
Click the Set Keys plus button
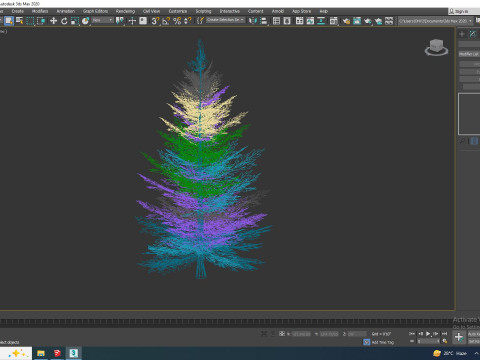pos(459,337)
